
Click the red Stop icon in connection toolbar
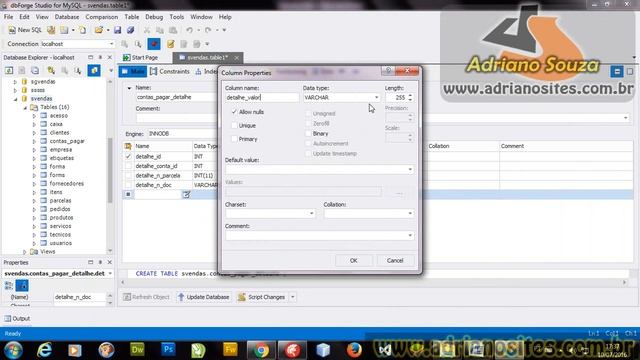(154, 44)
